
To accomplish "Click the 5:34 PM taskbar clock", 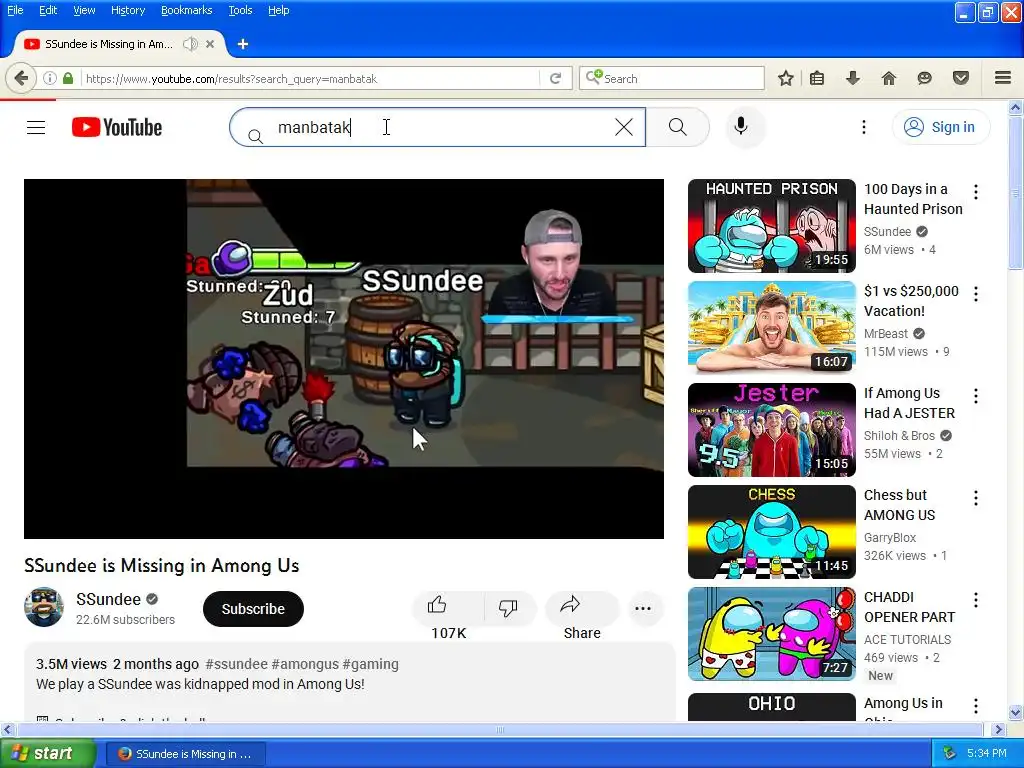I will [986, 754].
